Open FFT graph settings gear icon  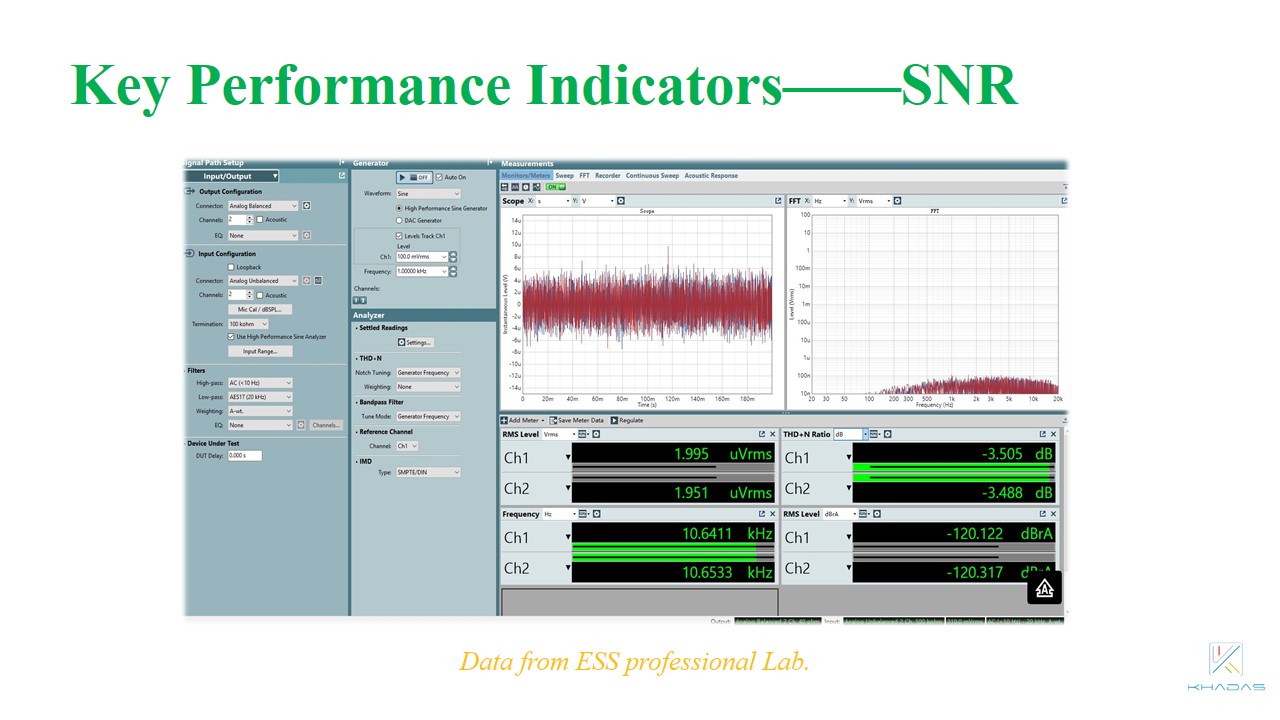point(898,201)
